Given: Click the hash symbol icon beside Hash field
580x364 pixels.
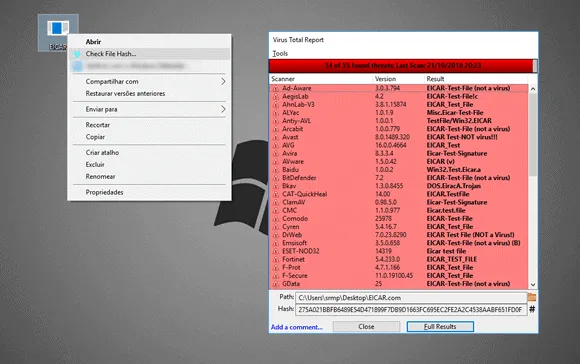Looking at the screenshot, I should click(x=532, y=309).
